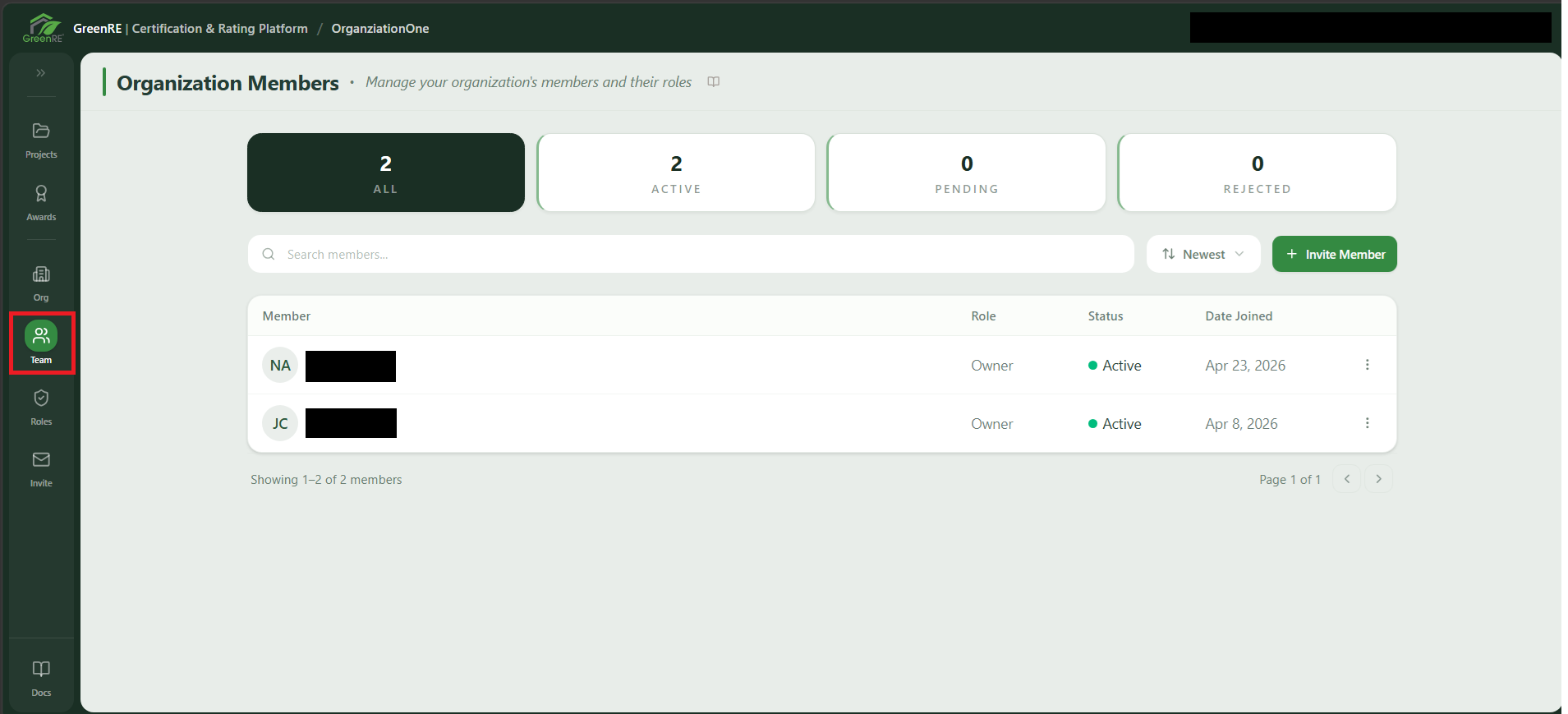Click the Role column header
Viewport: 1568px width, 714px height.
tap(983, 316)
